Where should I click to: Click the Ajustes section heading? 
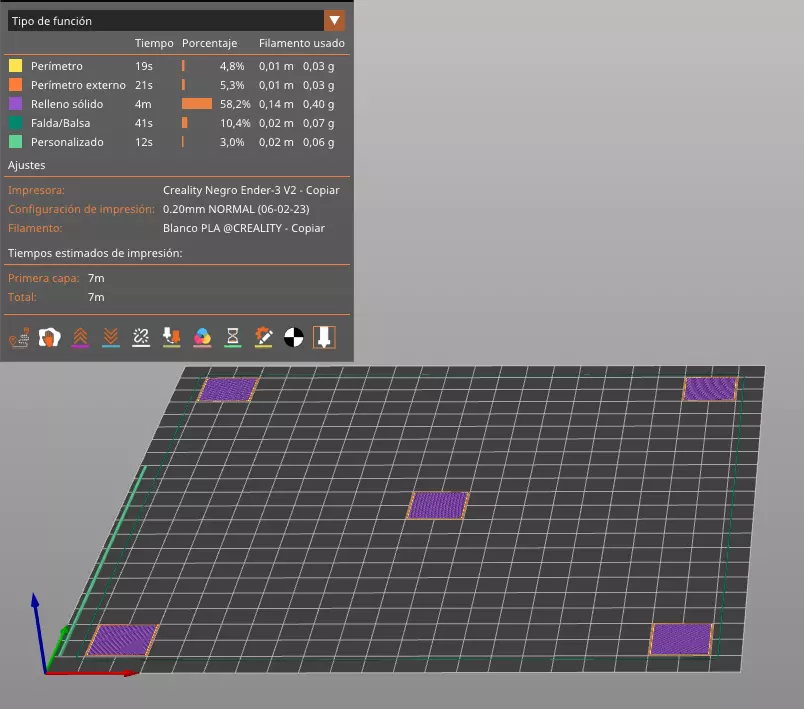pos(27,165)
